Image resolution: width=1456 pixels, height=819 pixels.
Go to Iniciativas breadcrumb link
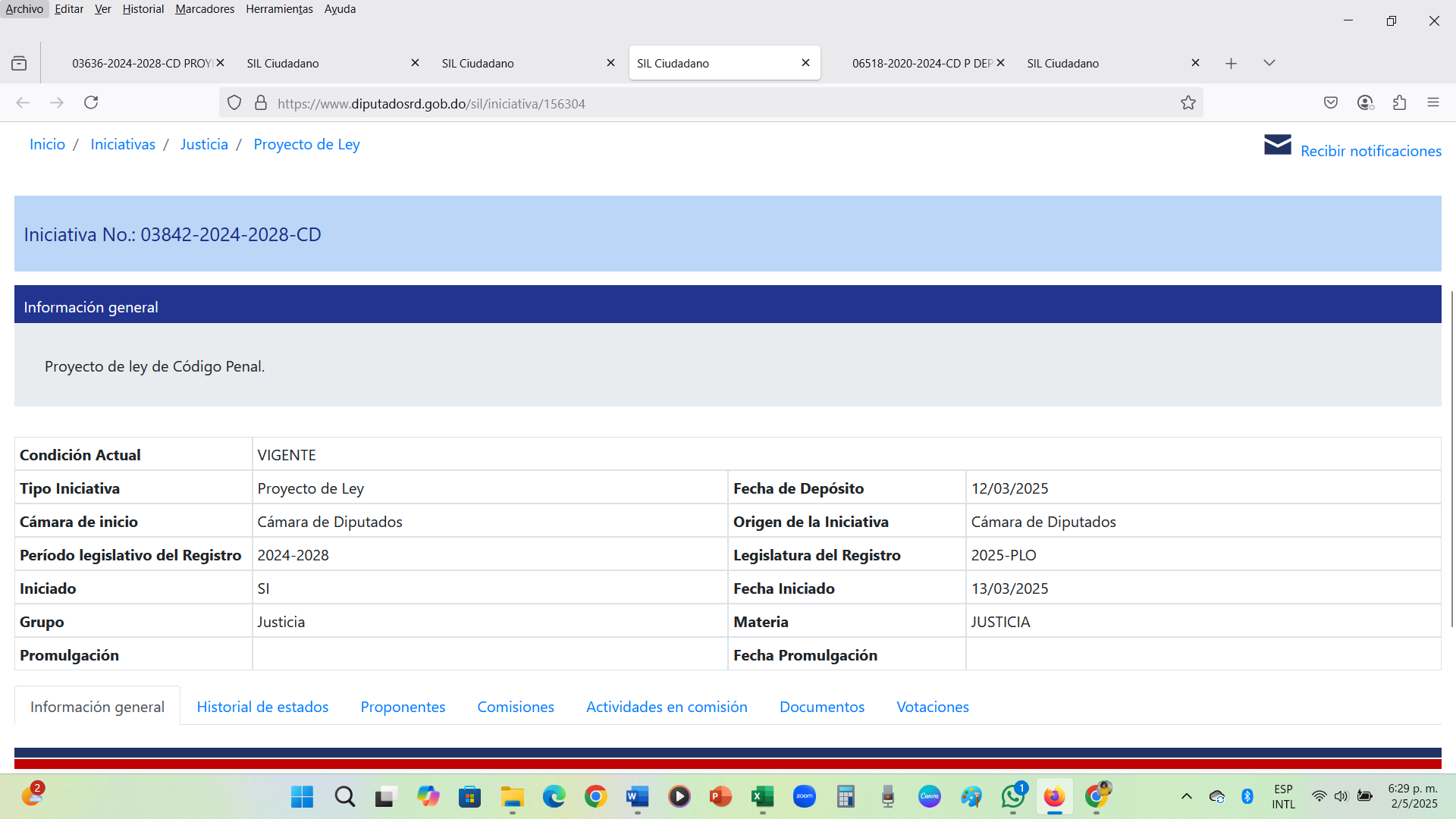click(123, 144)
